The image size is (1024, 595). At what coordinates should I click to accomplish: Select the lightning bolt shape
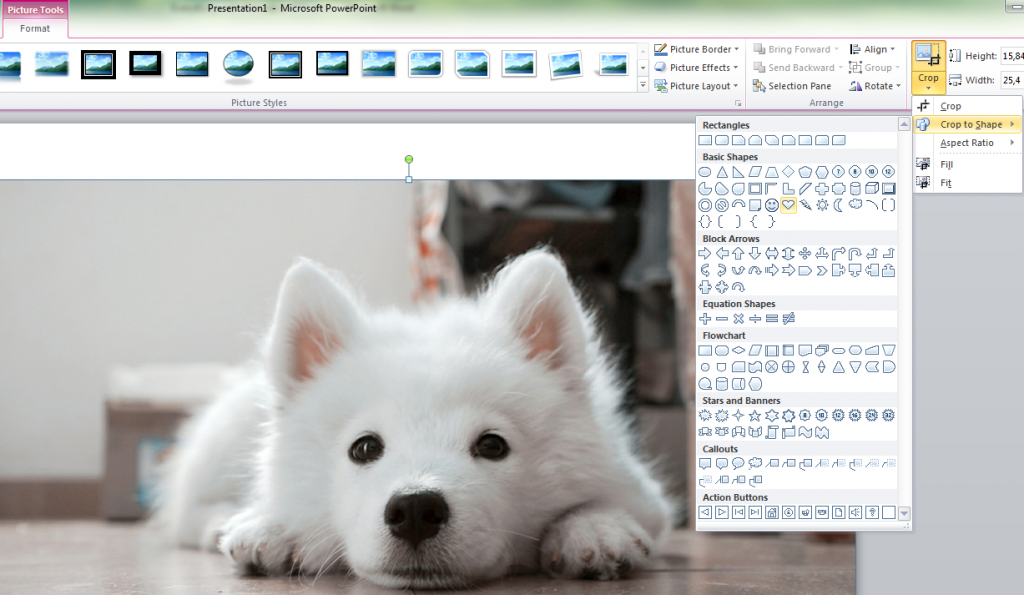coord(805,205)
